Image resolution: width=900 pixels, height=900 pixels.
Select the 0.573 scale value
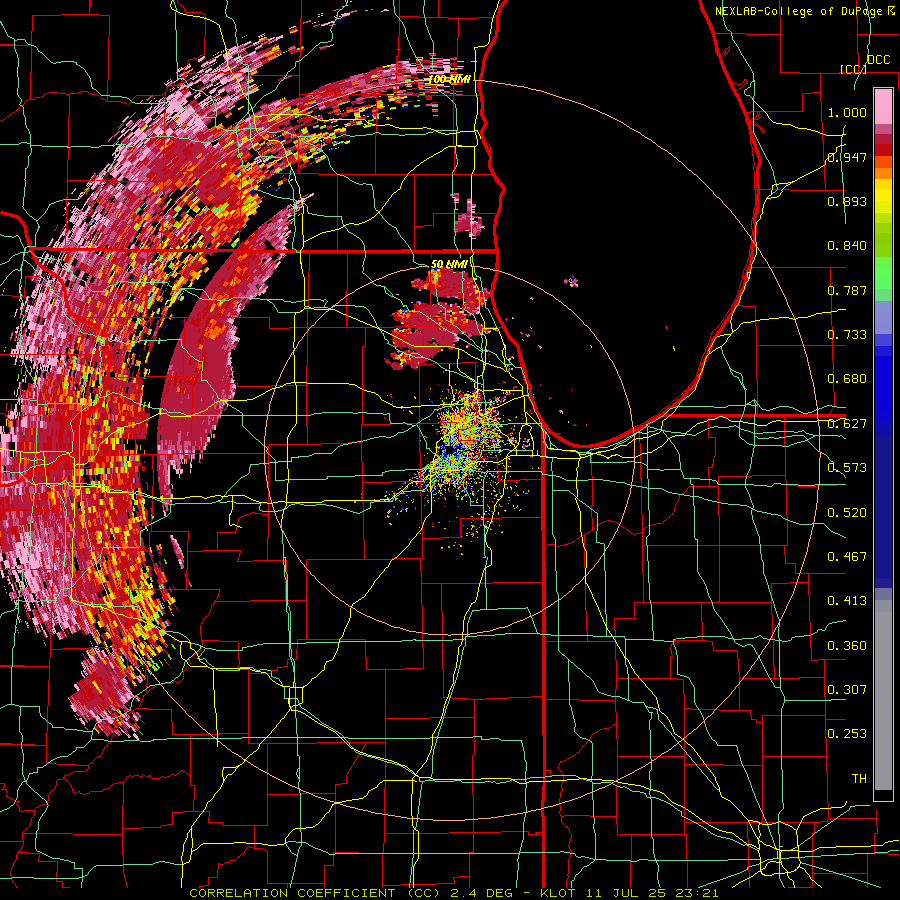847,468
